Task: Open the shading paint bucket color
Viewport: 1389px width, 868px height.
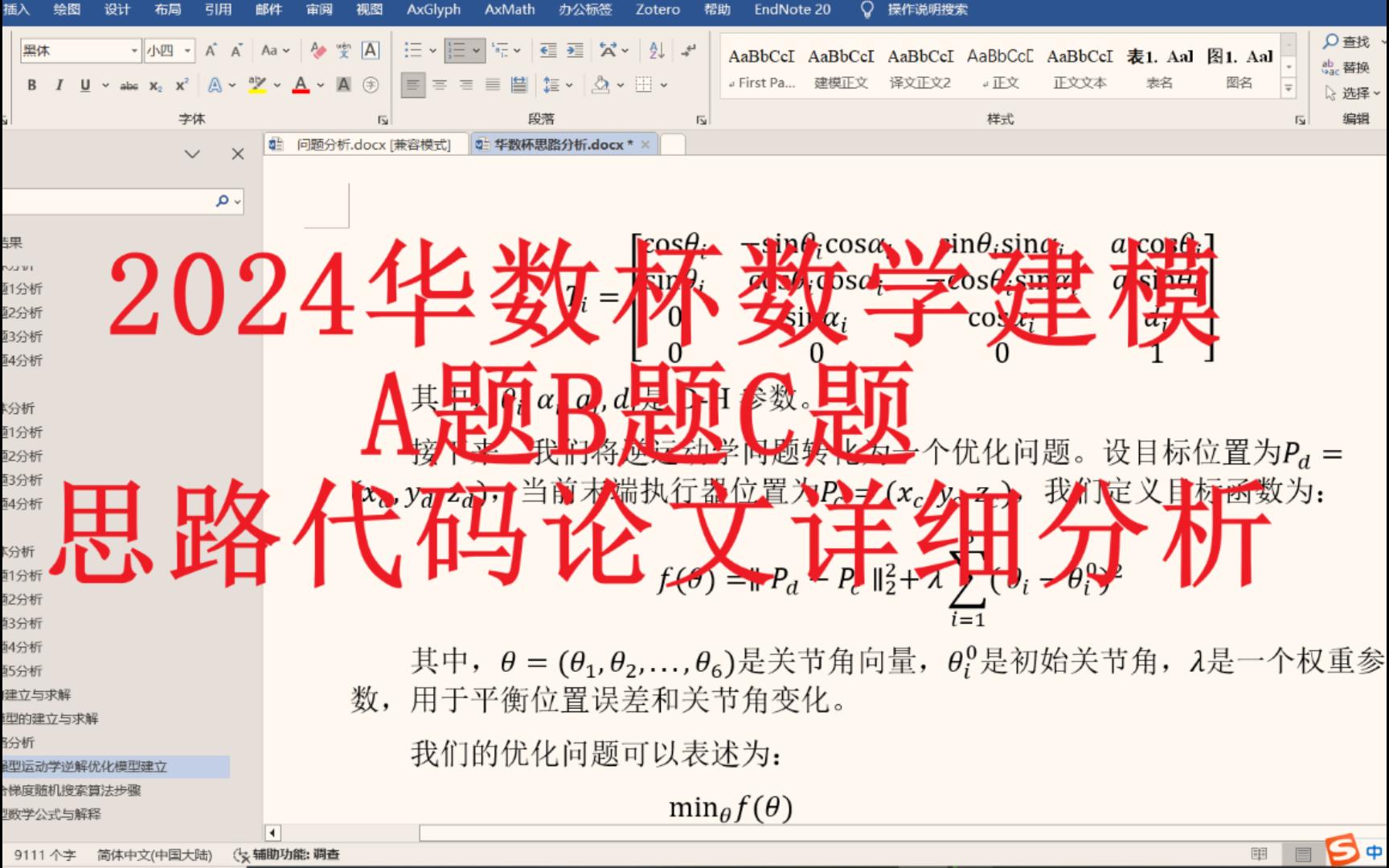Action: (600, 84)
